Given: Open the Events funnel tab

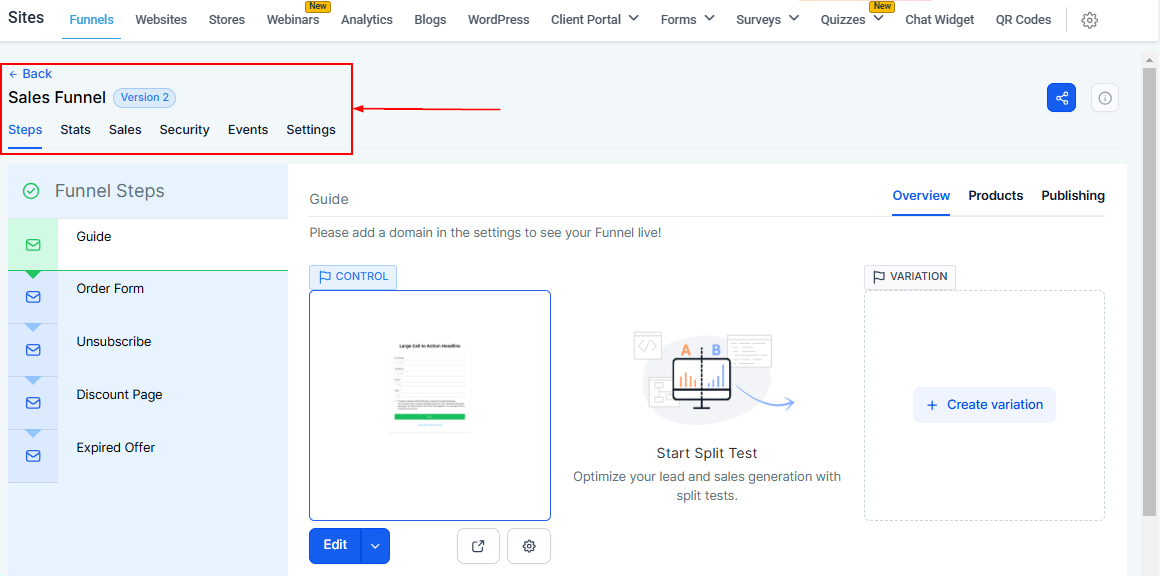Looking at the screenshot, I should coord(248,130).
